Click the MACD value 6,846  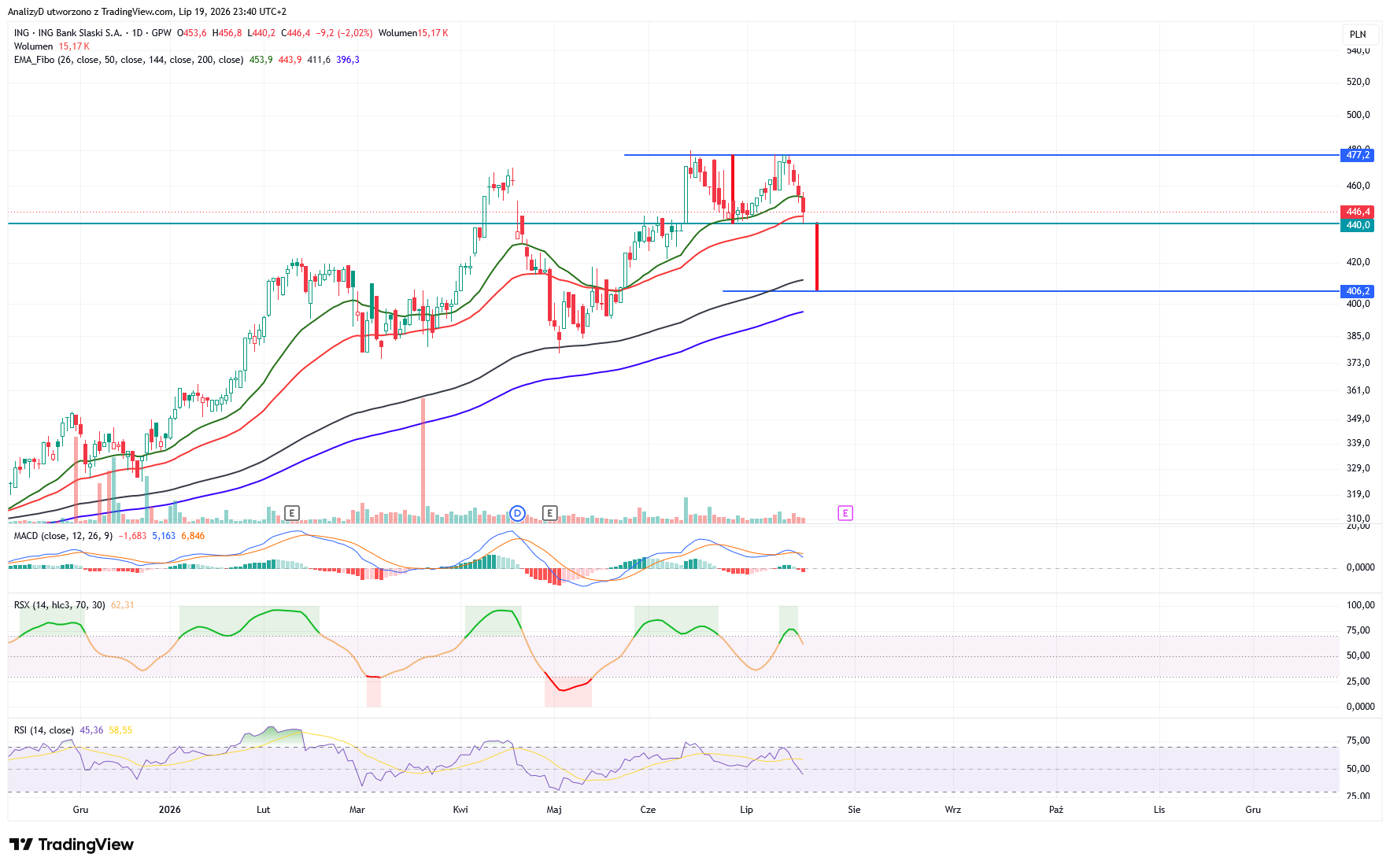point(193,536)
